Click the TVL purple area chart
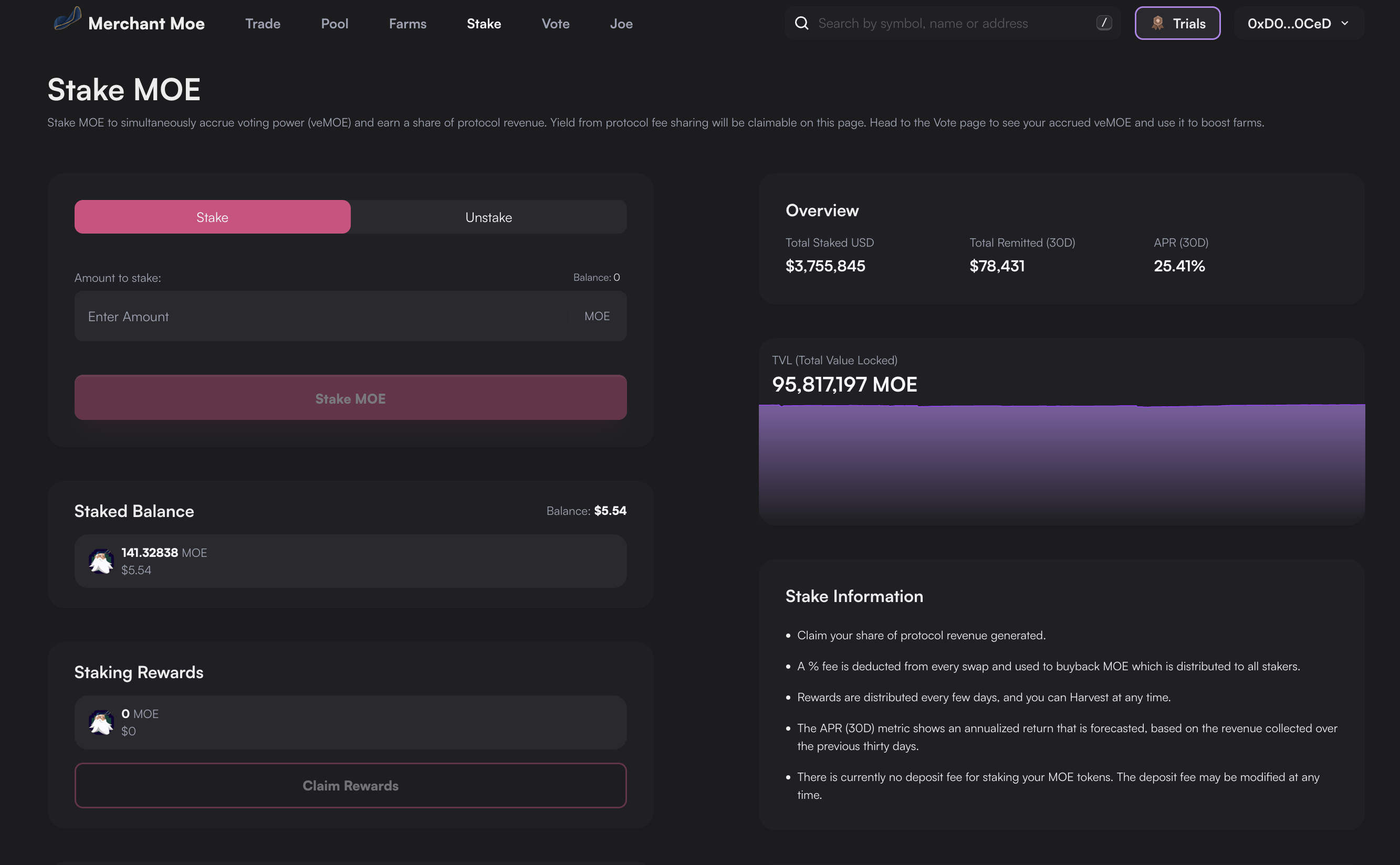The width and height of the screenshot is (1400, 865). [1061, 458]
